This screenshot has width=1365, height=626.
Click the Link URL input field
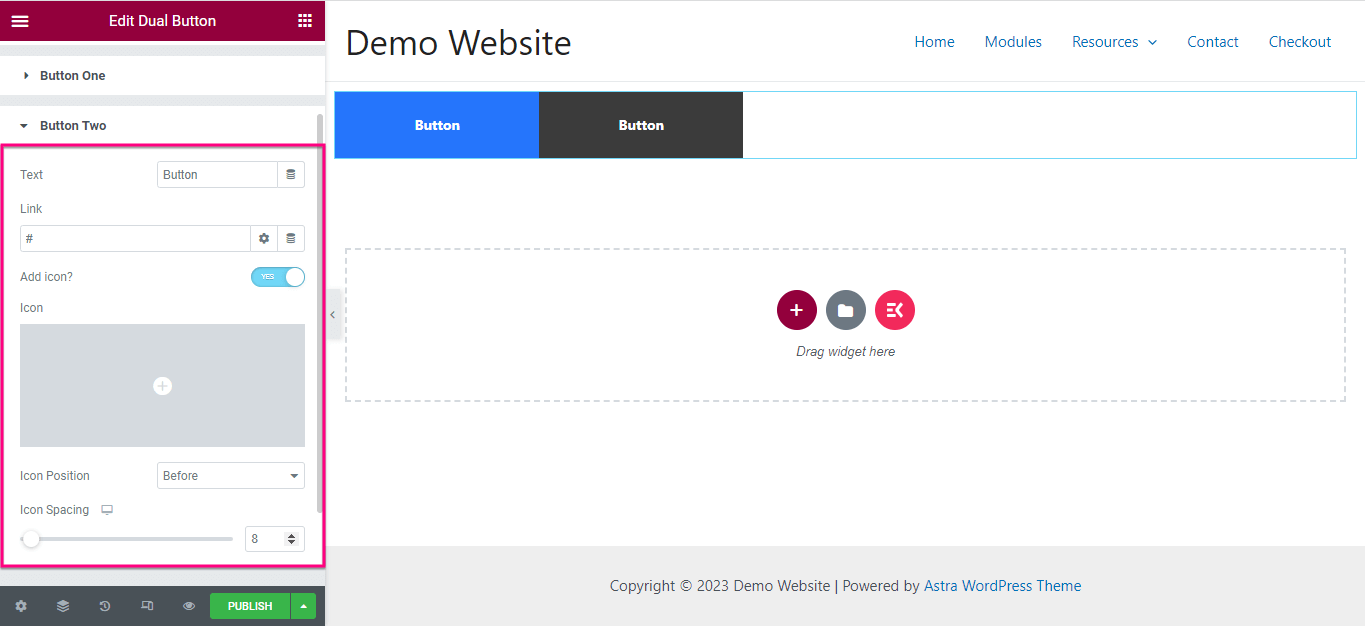(x=135, y=238)
